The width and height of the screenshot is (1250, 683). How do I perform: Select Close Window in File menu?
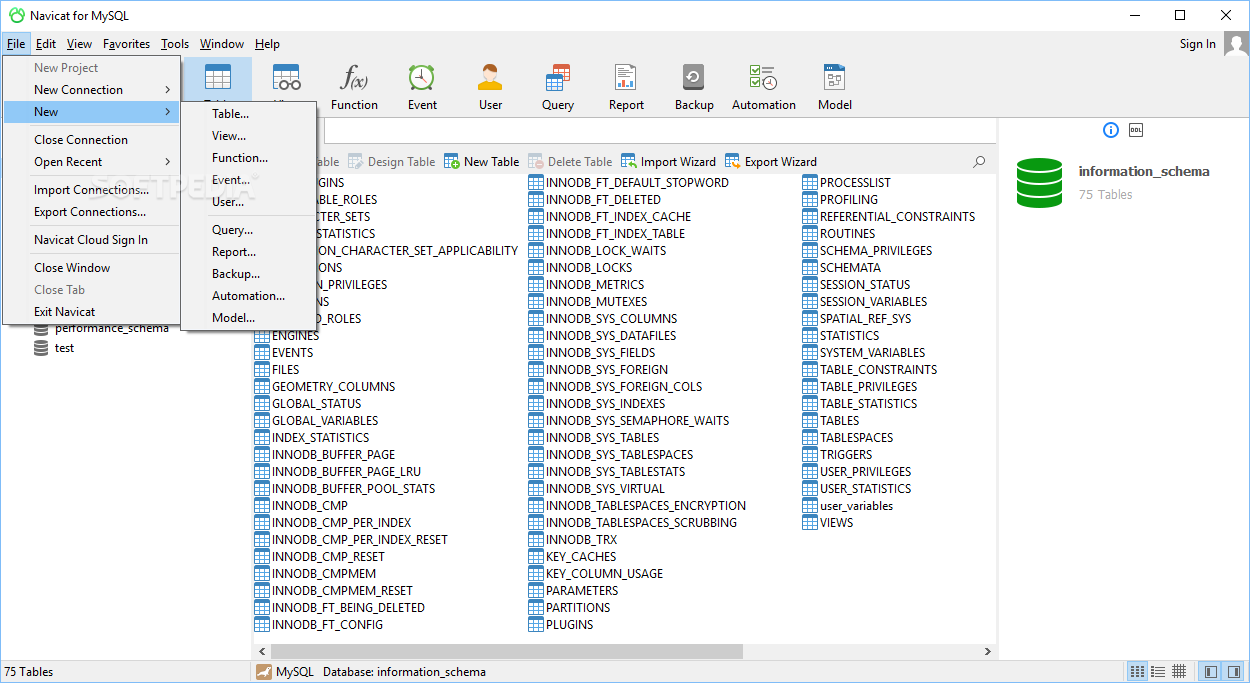coord(91,268)
